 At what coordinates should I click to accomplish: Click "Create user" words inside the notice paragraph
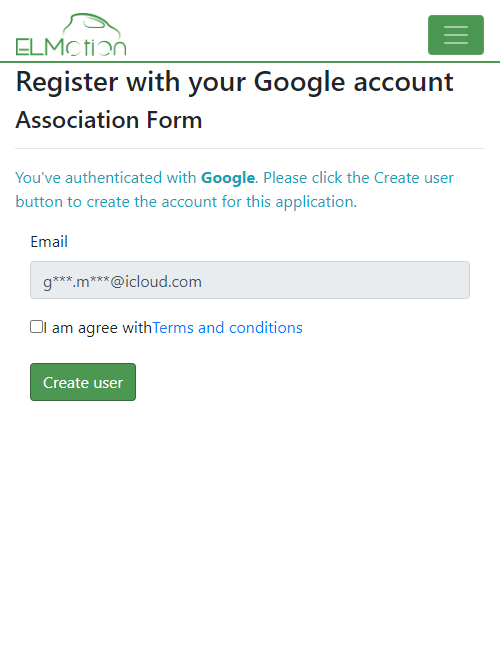coord(413,178)
